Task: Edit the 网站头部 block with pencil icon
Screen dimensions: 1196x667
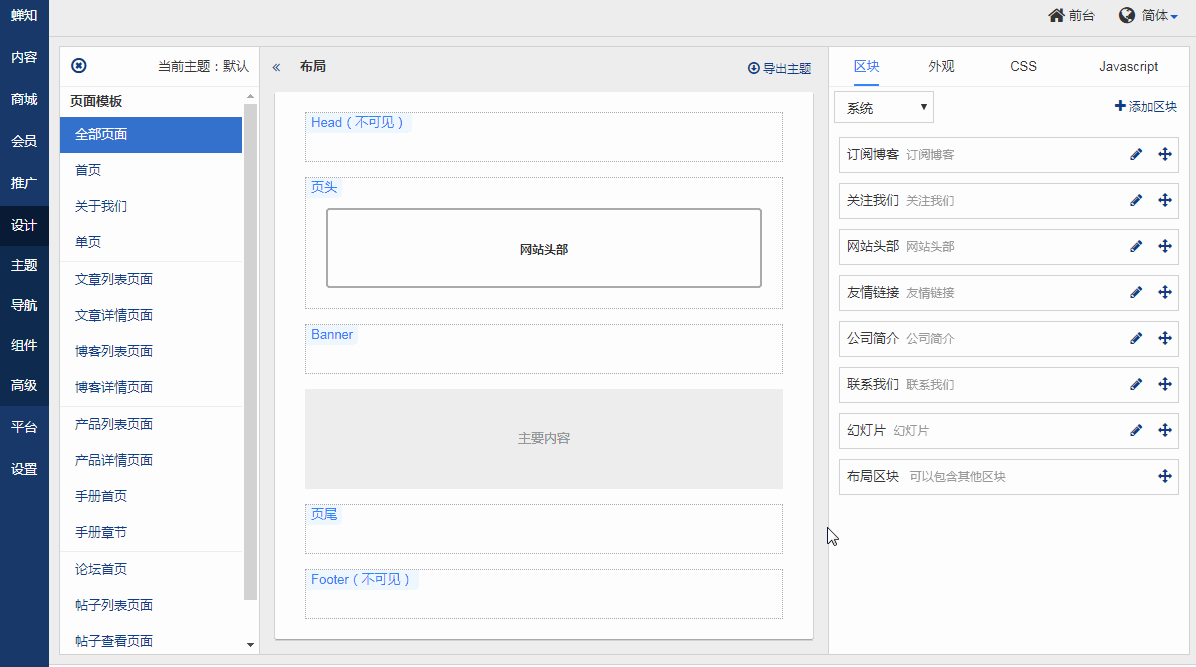Action: (1136, 246)
